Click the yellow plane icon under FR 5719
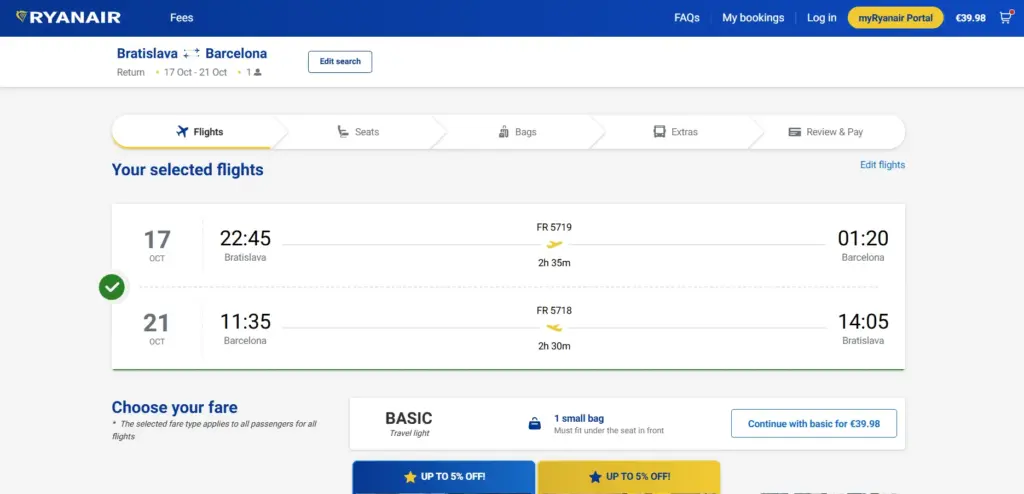 click(x=554, y=245)
